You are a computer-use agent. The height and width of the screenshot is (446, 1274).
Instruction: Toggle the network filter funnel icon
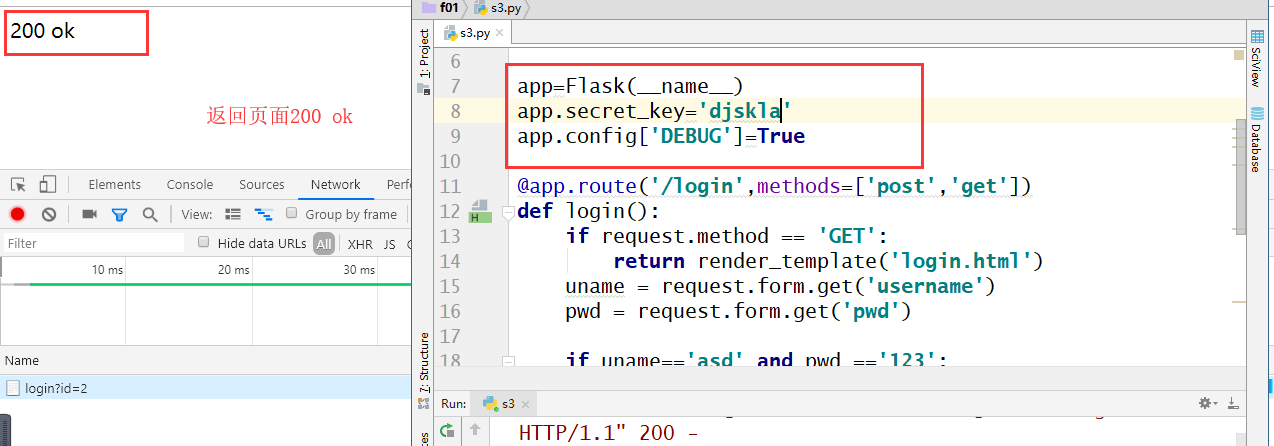coord(119,214)
